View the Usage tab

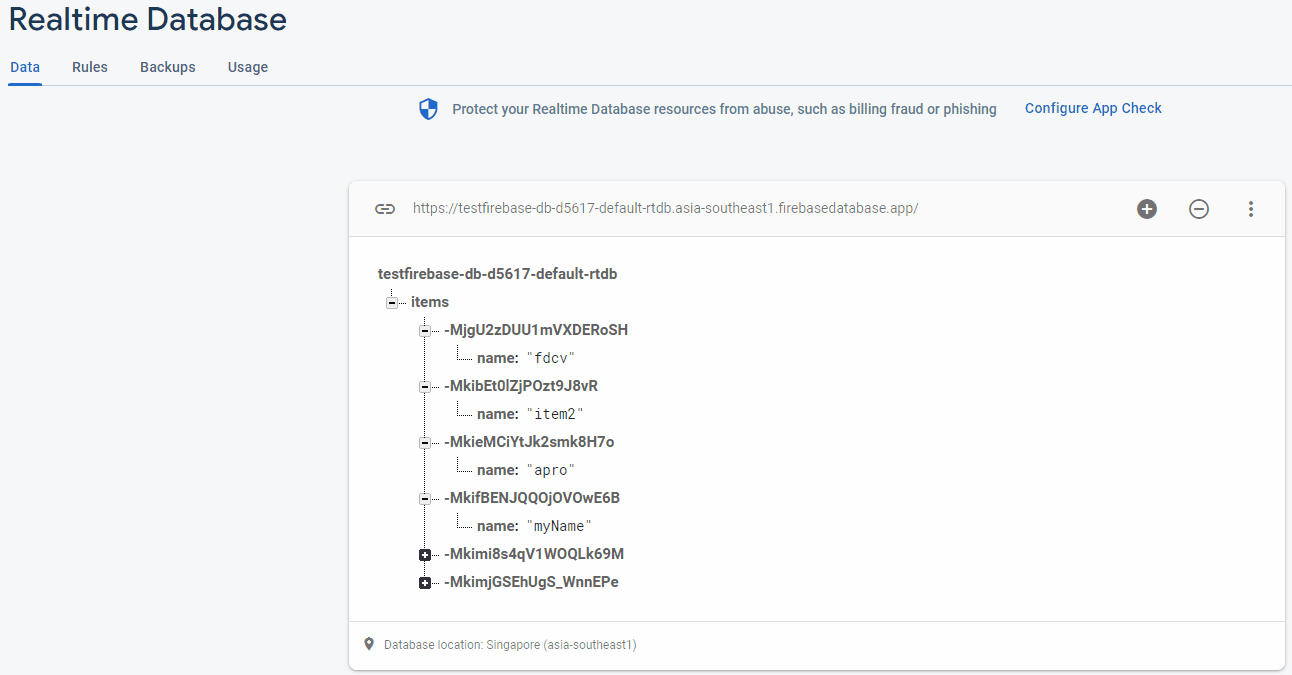coord(248,67)
